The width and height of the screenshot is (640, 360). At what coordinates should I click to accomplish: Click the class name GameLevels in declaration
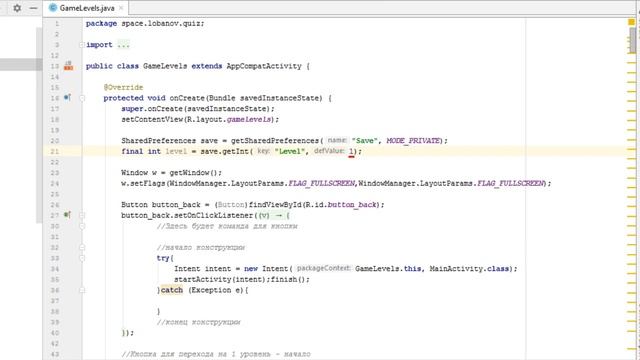[x=165, y=66]
